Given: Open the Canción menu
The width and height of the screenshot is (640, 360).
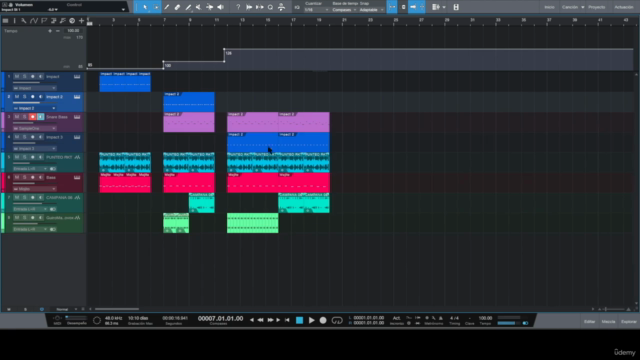Looking at the screenshot, I should tap(573, 7).
